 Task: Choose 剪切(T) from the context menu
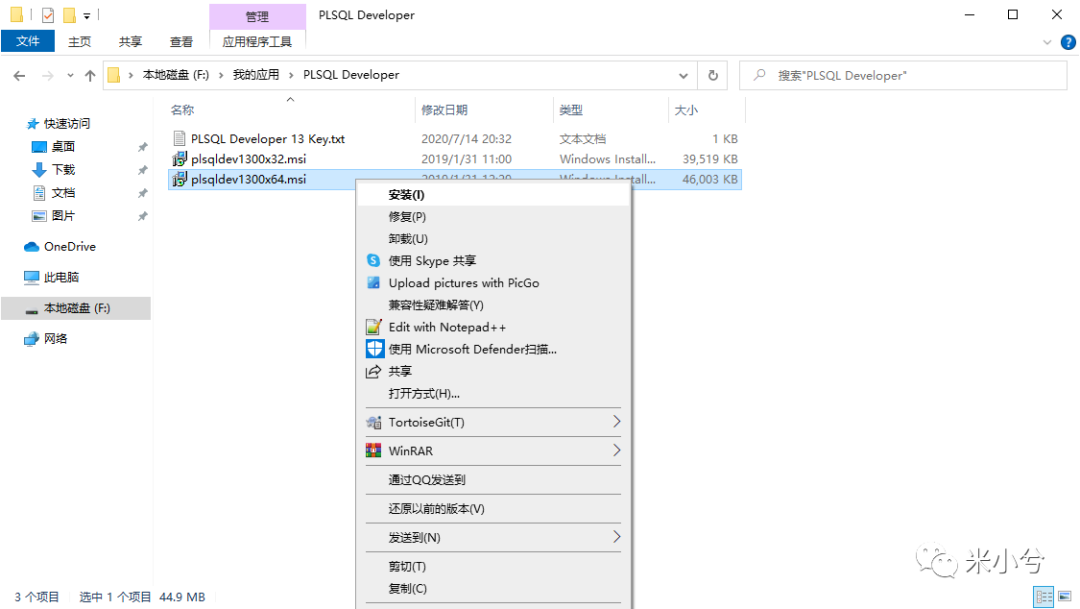(493, 566)
